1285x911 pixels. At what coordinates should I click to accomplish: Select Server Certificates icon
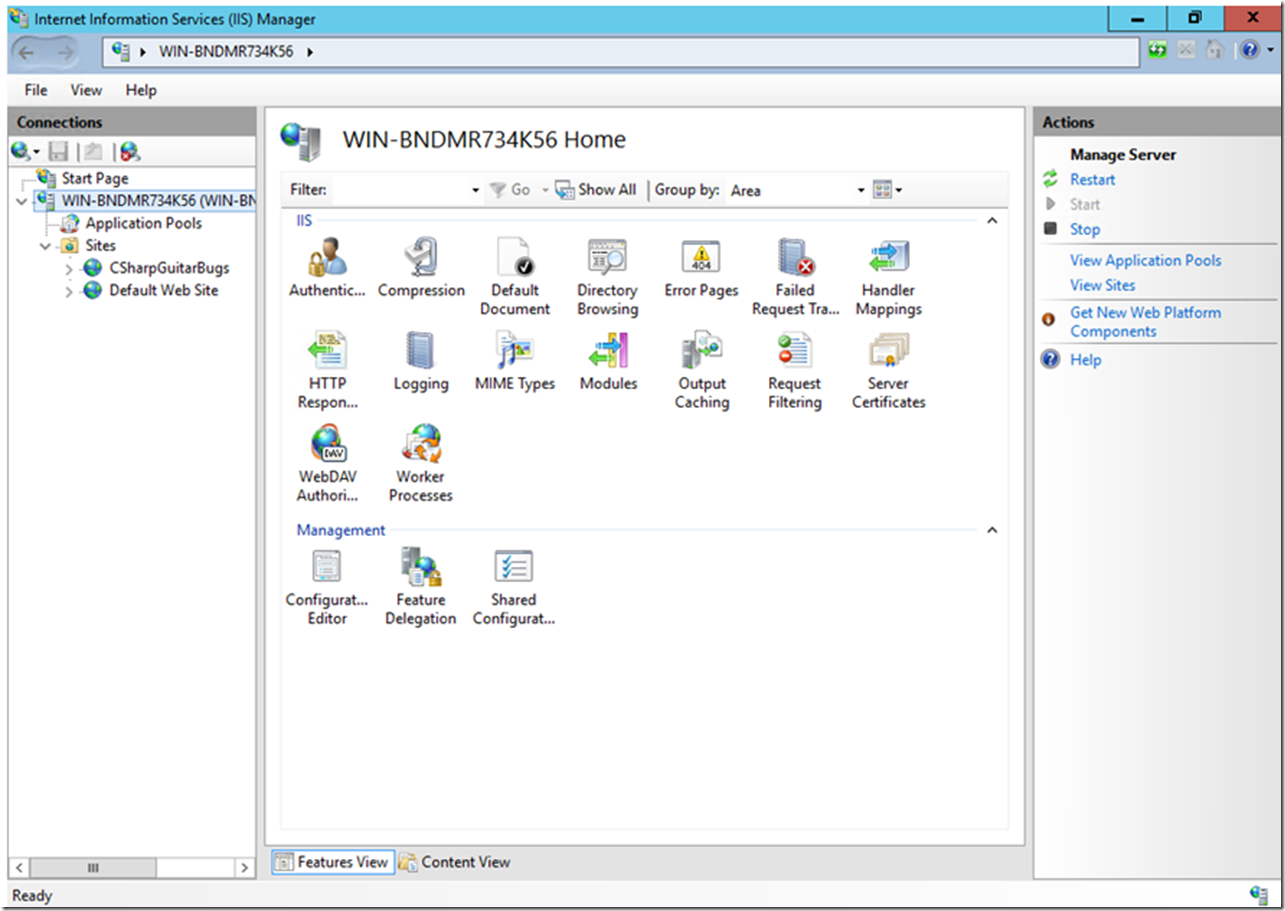[x=888, y=370]
